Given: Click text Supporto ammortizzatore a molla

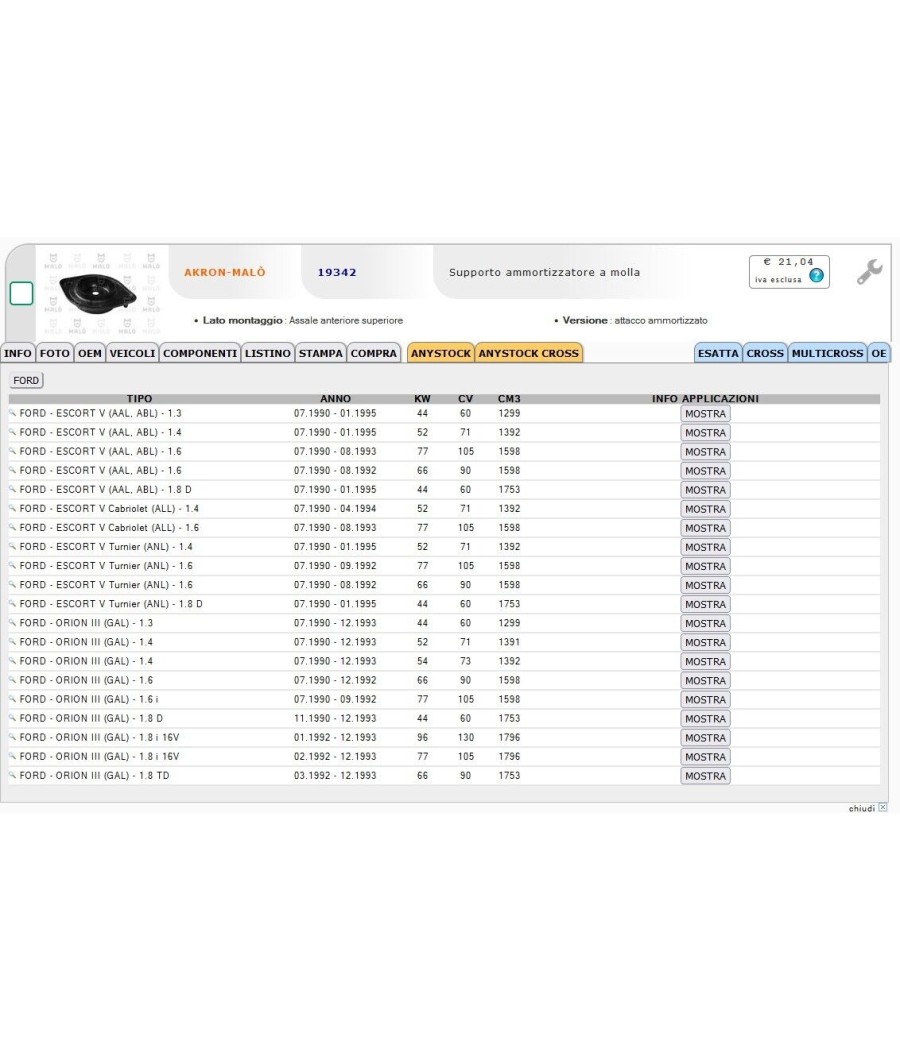Looking at the screenshot, I should 544,273.
